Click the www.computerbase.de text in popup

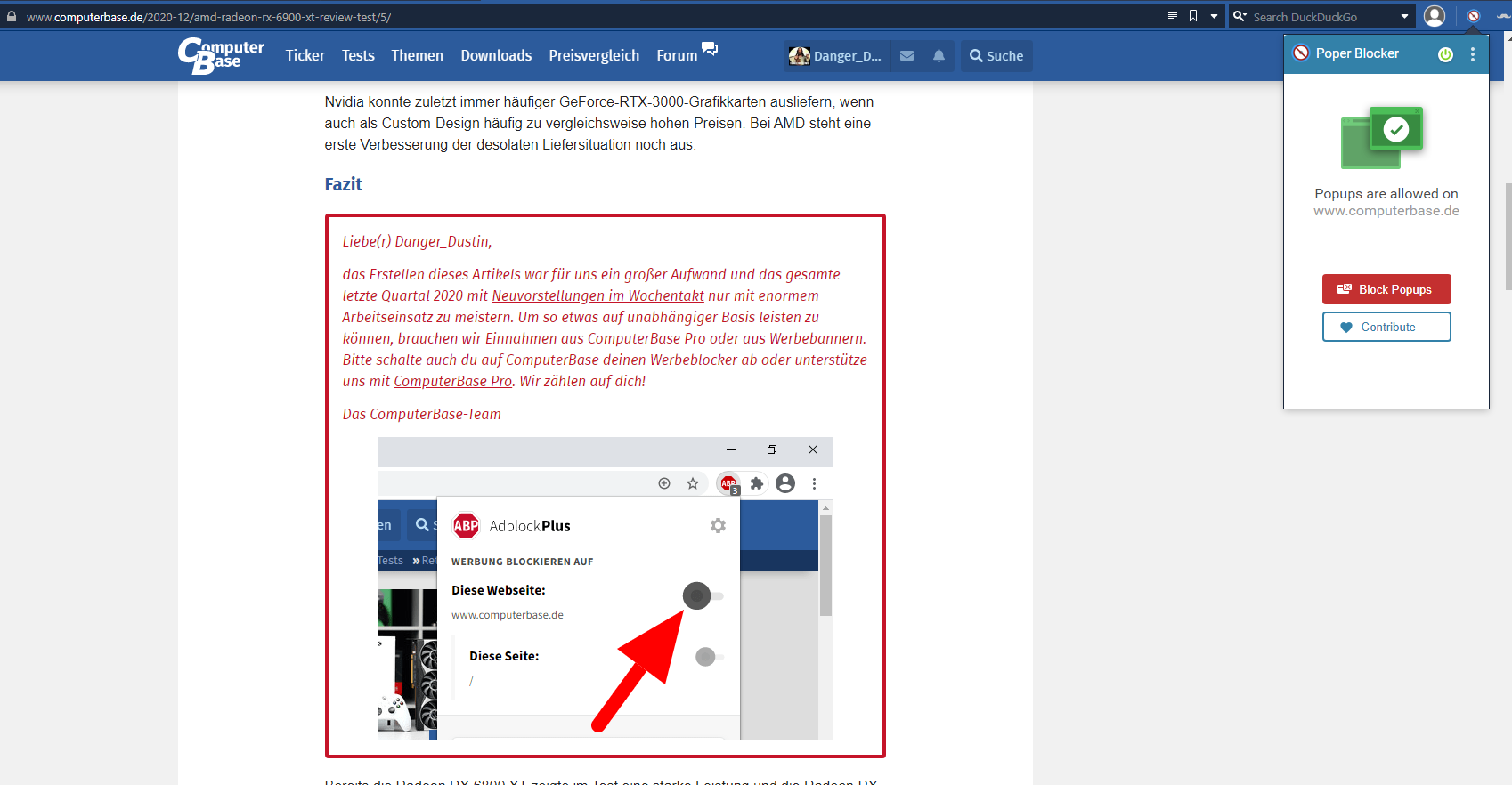[x=1386, y=211]
